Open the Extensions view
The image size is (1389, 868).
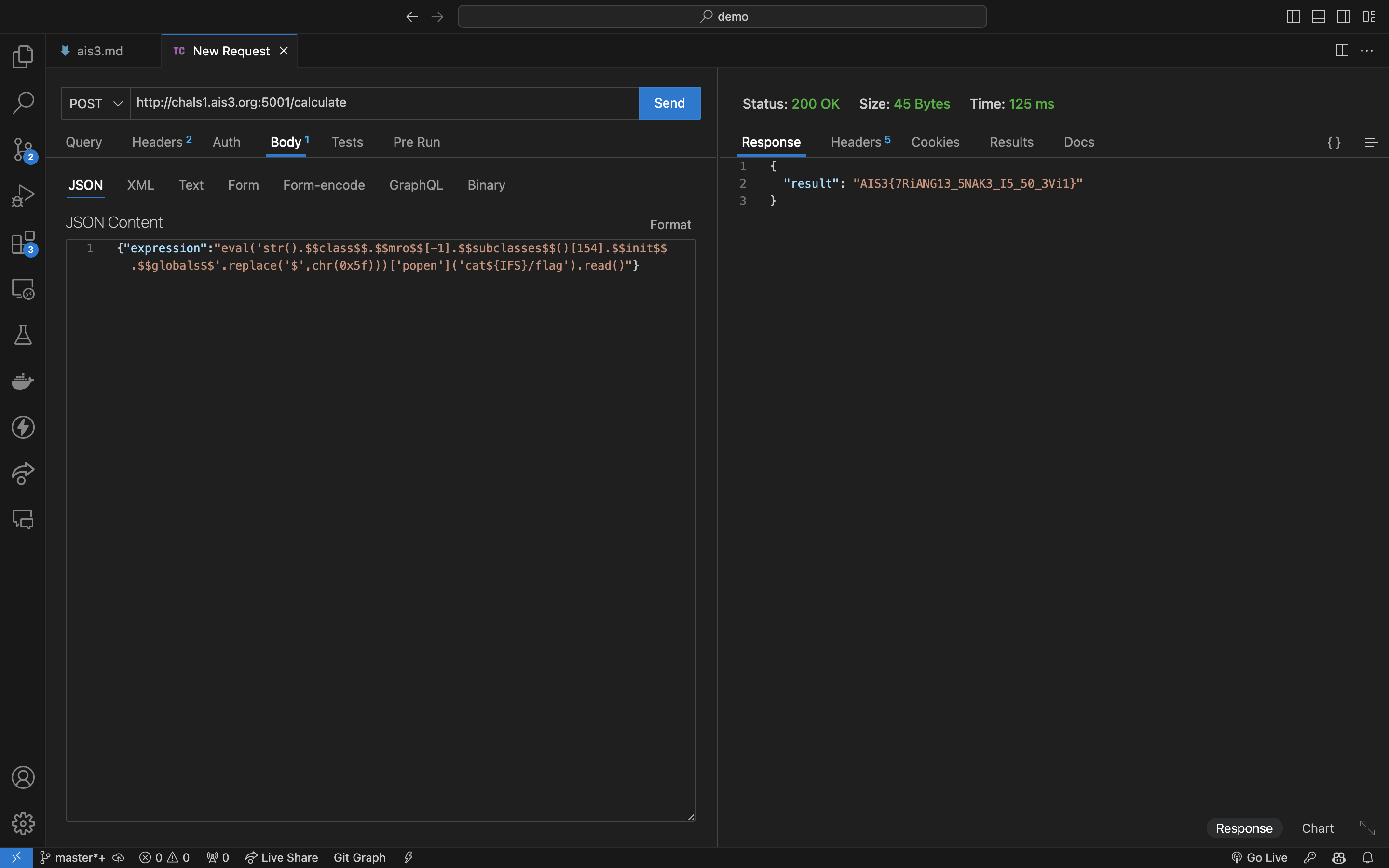coord(23,242)
